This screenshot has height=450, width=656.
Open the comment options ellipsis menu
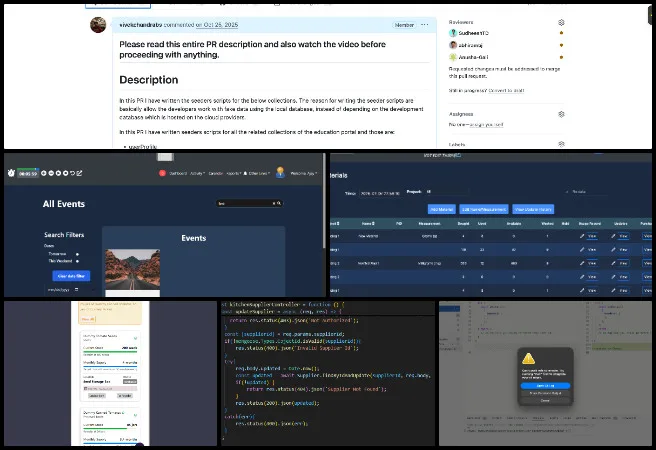coord(425,24)
